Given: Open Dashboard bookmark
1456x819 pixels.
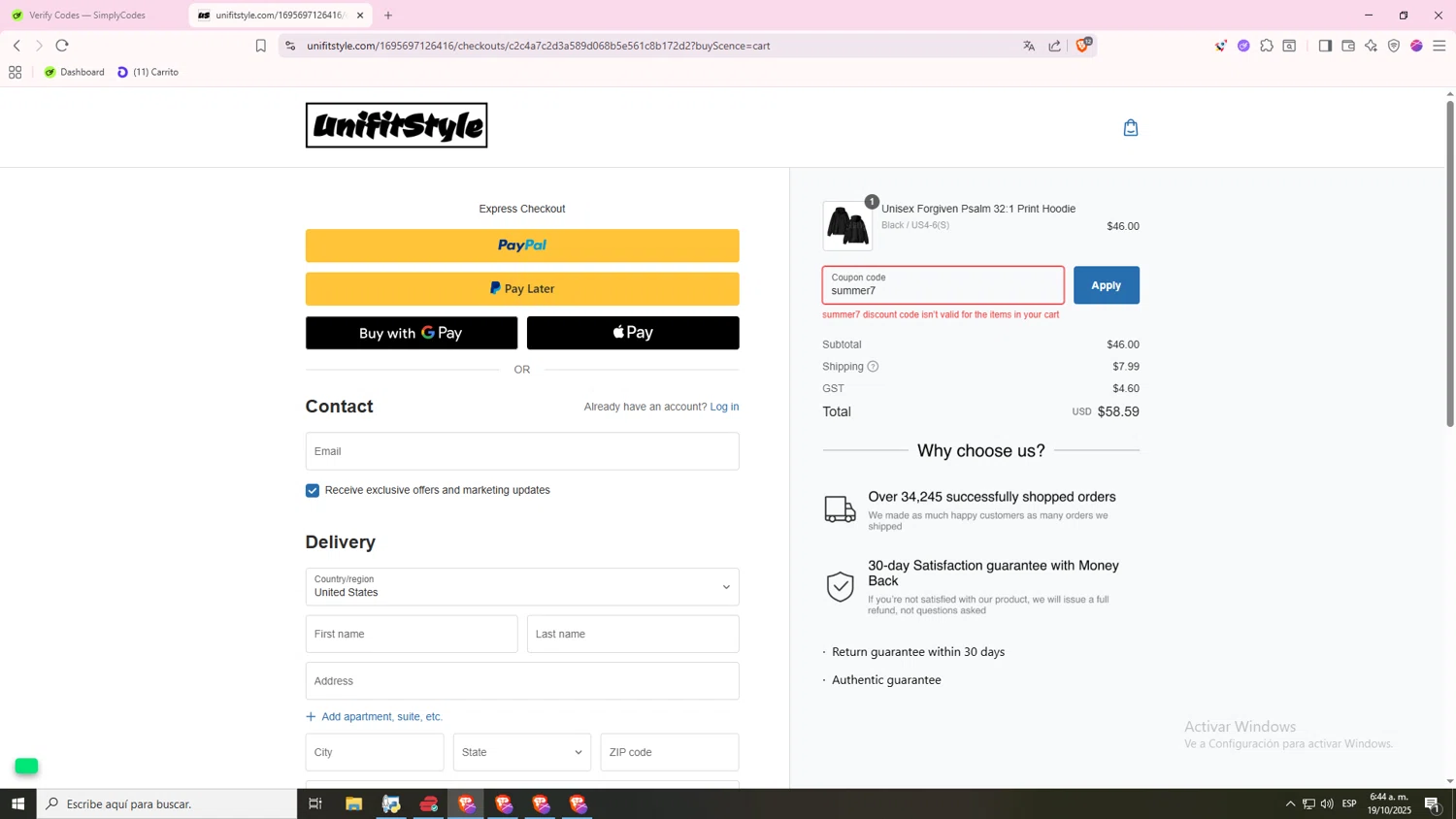Looking at the screenshot, I should pyautogui.click(x=75, y=72).
